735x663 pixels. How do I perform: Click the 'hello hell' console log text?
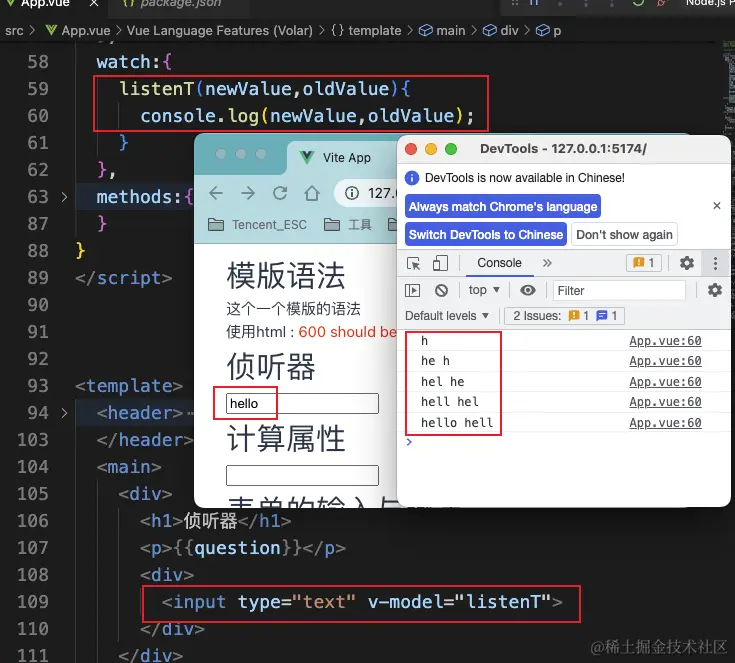coord(457,423)
